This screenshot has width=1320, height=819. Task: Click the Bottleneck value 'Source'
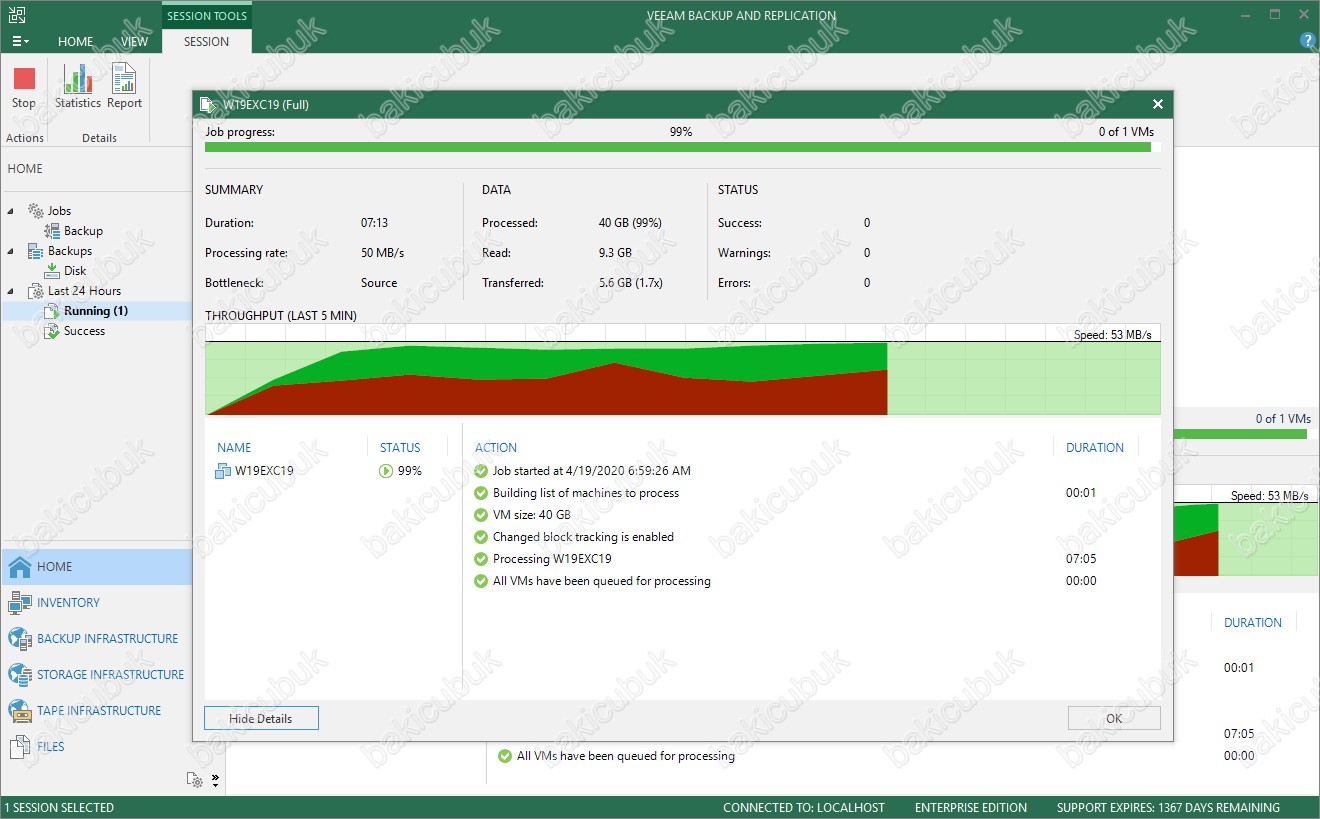pyautogui.click(x=379, y=283)
